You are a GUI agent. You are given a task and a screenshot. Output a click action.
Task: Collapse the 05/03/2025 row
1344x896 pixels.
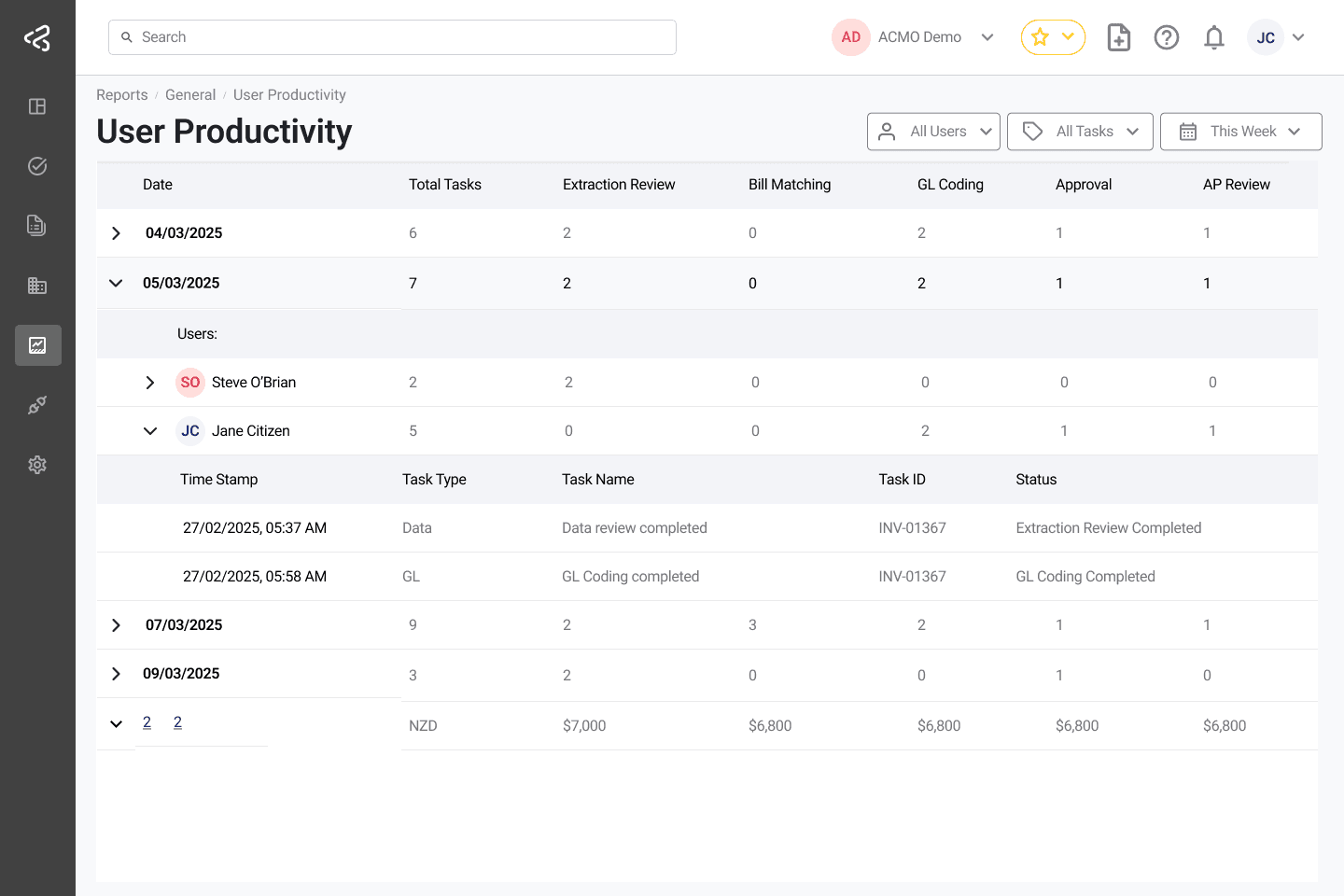(x=116, y=283)
